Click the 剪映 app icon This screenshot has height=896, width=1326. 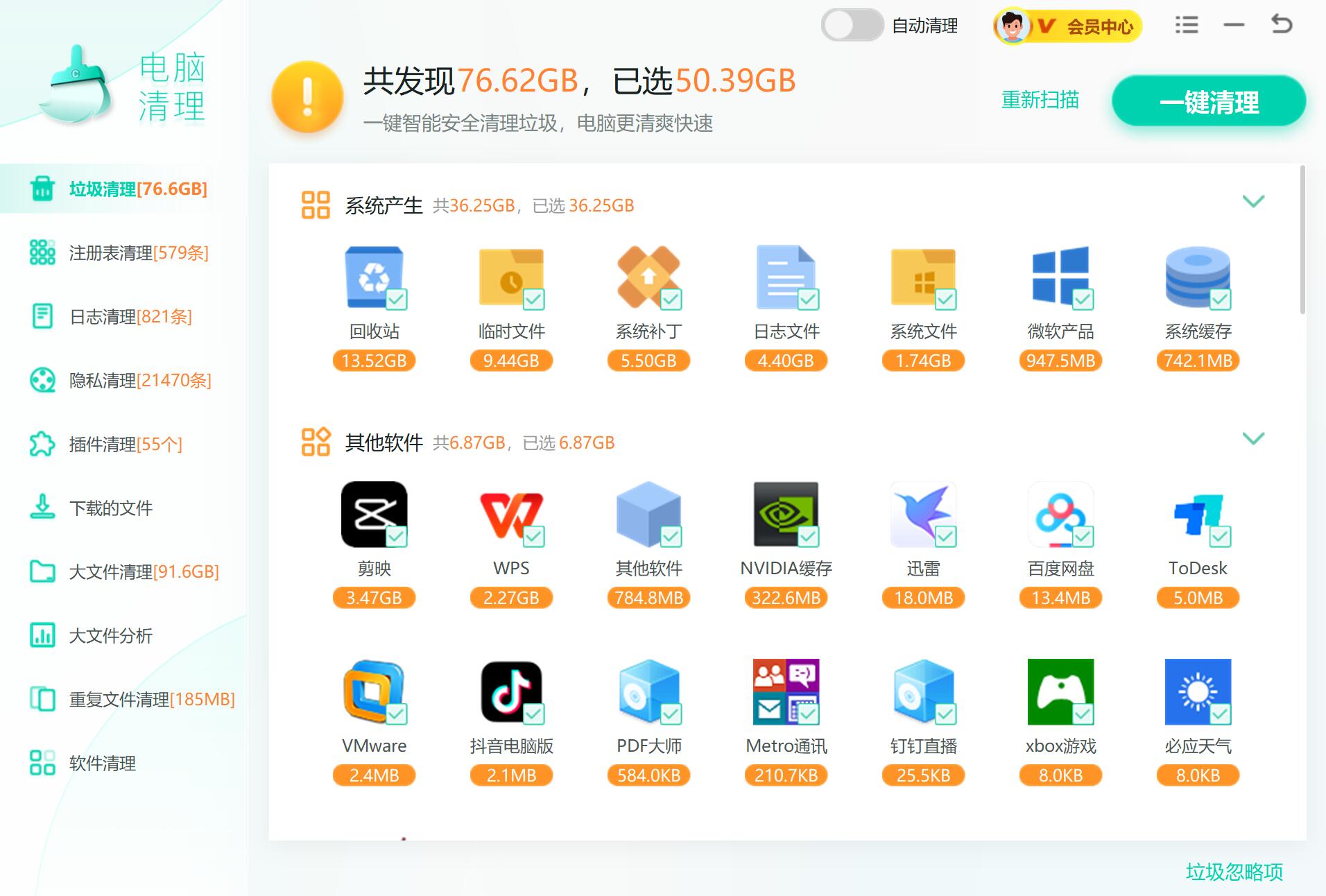(374, 514)
